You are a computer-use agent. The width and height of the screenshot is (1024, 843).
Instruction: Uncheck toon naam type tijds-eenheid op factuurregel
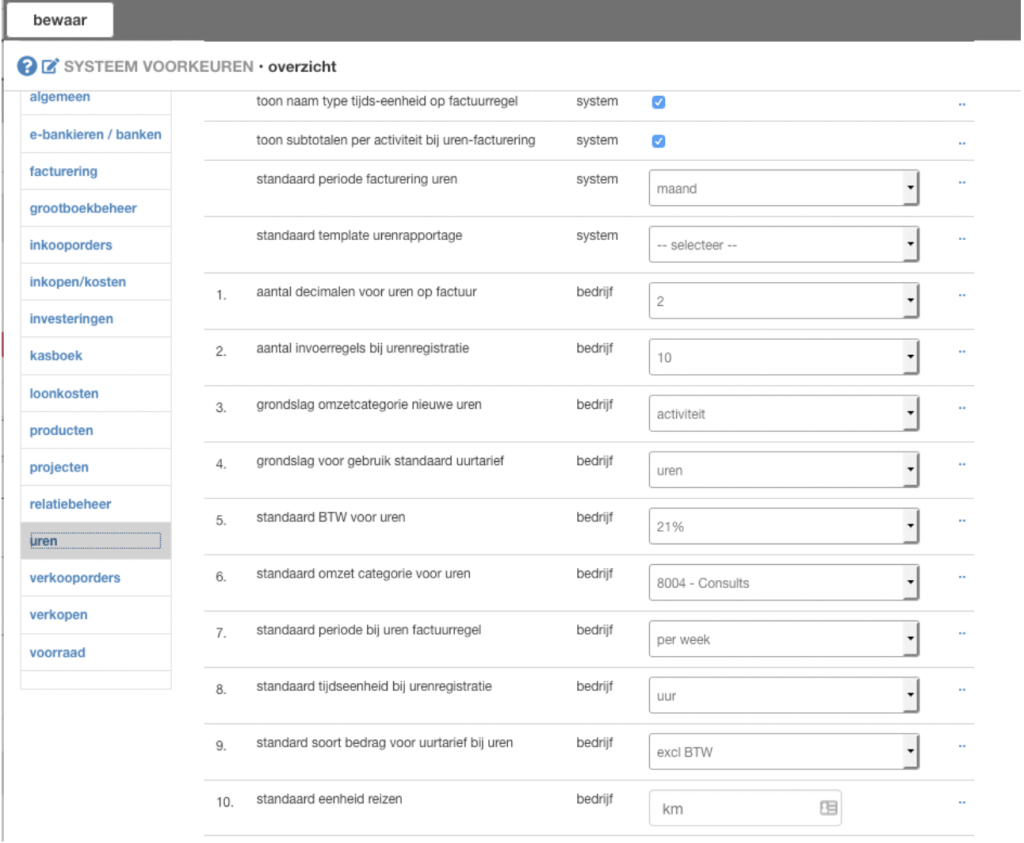coord(659,102)
